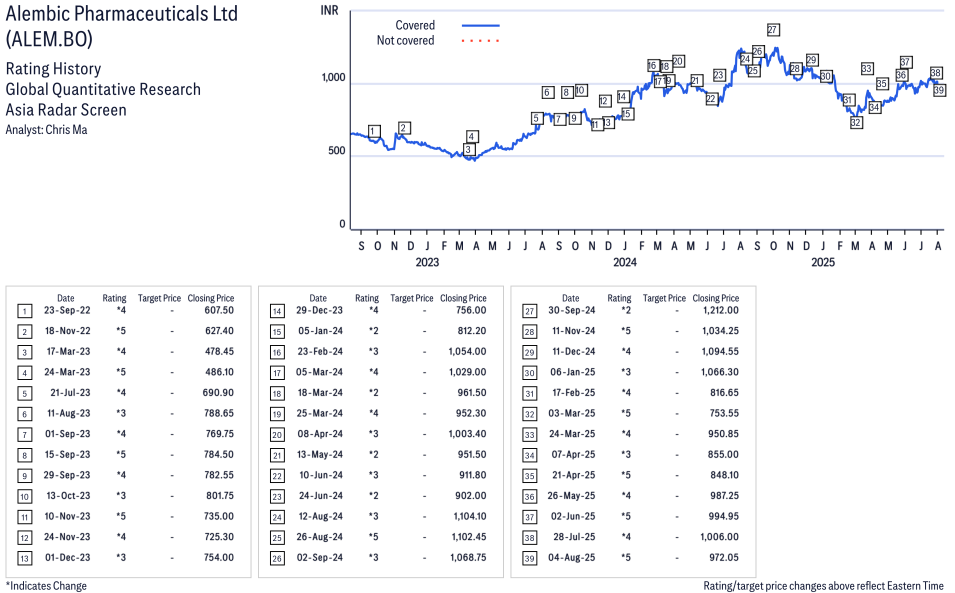The width and height of the screenshot is (955, 593).
Task: Click the 'Not covered' legend label
Action: [406, 40]
